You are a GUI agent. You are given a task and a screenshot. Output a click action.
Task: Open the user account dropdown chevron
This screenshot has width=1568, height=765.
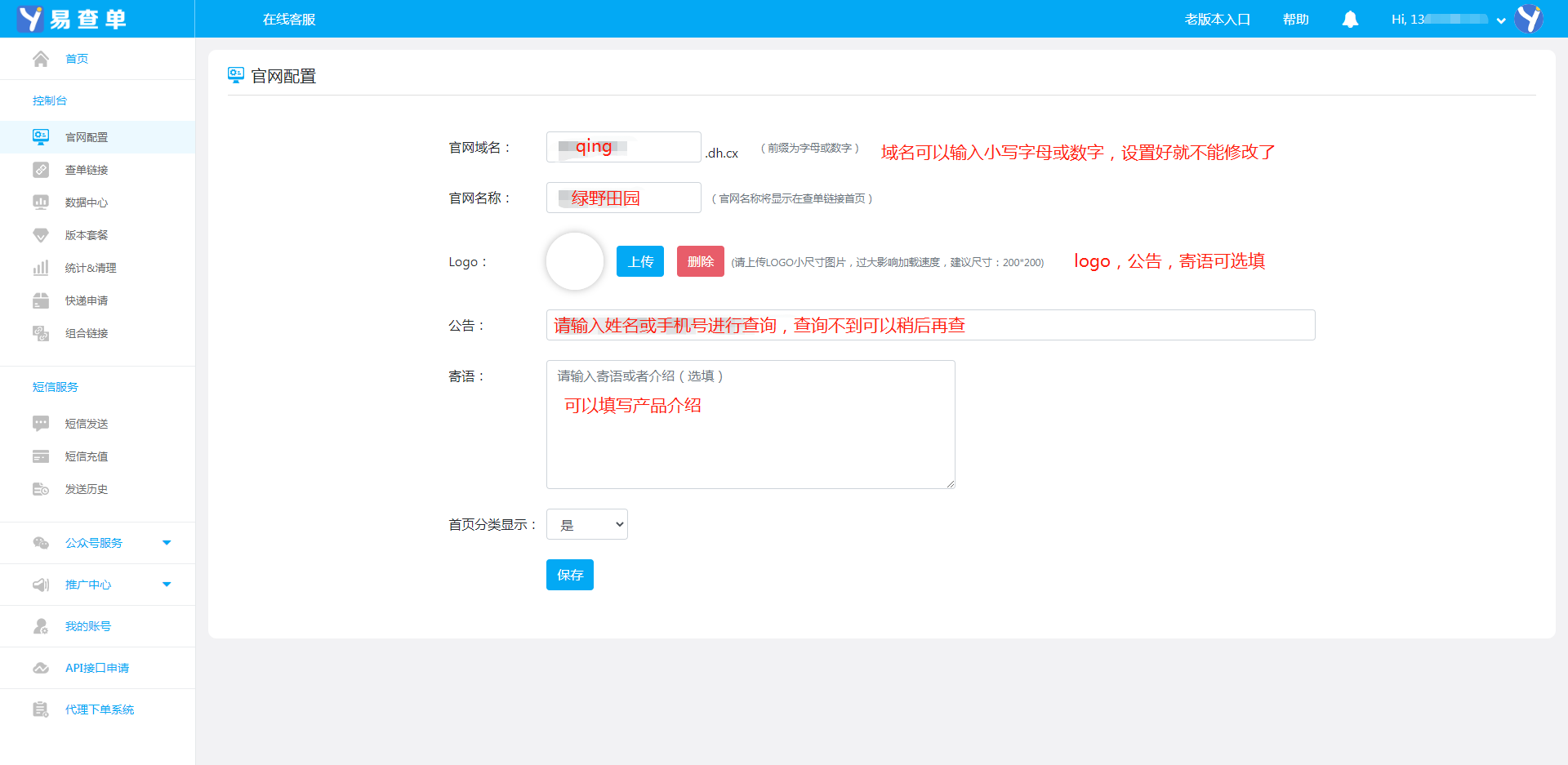click(x=1501, y=20)
